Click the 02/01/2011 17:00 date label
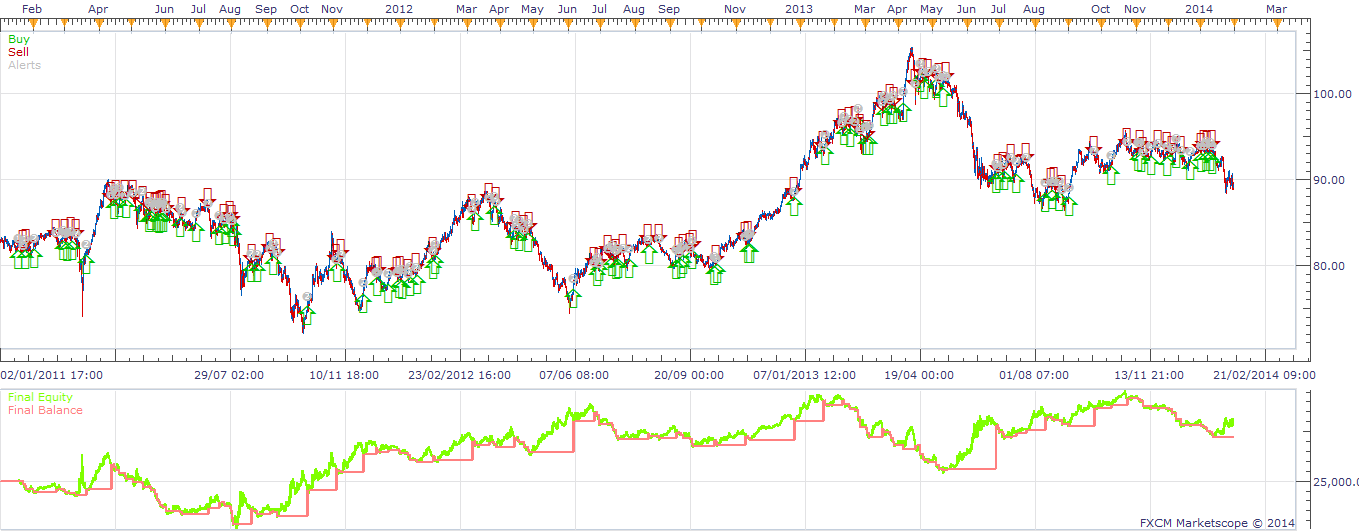The width and height of the screenshot is (1361, 531). [52, 375]
